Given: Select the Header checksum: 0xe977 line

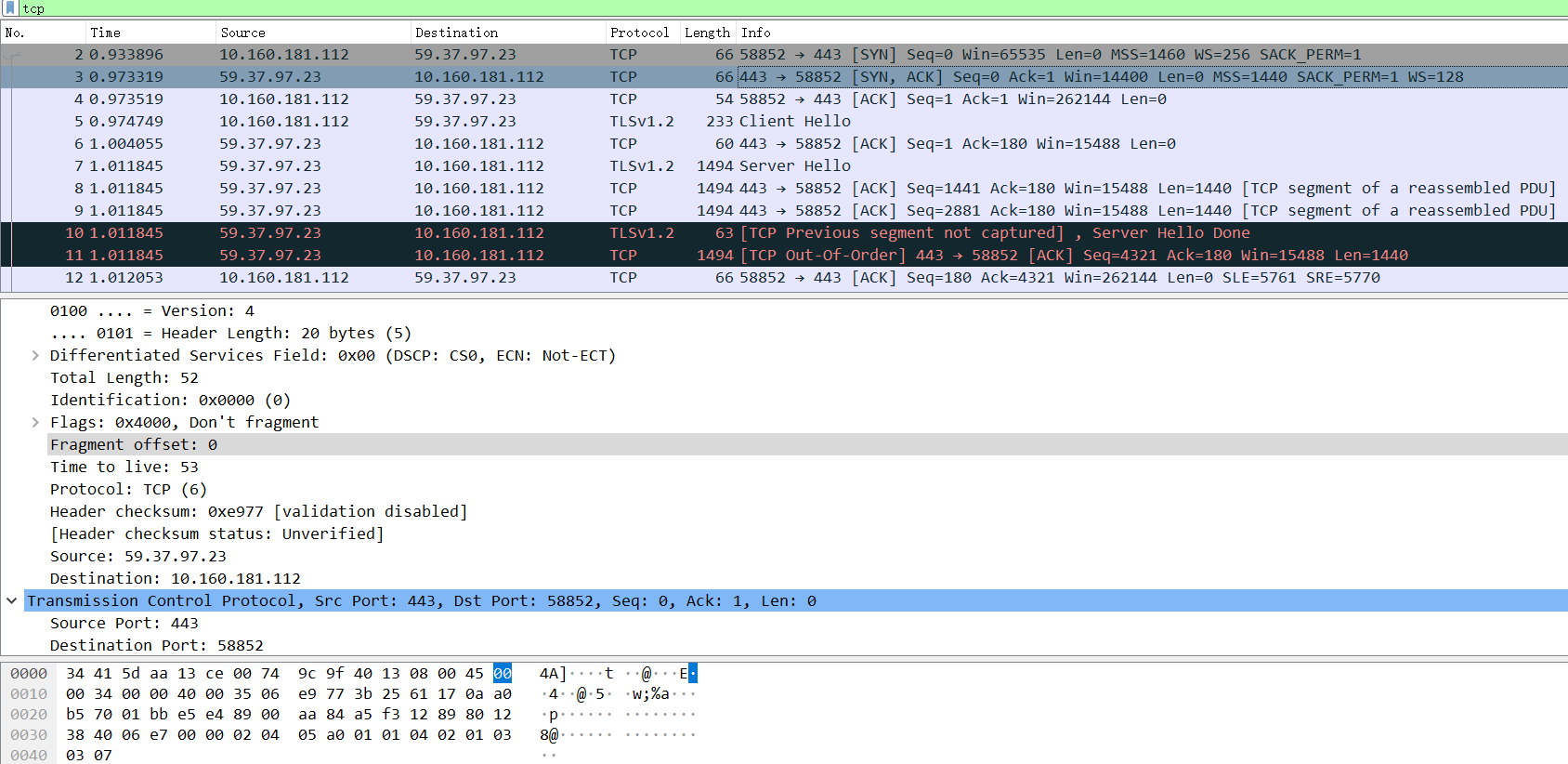Looking at the screenshot, I should coord(259,512).
